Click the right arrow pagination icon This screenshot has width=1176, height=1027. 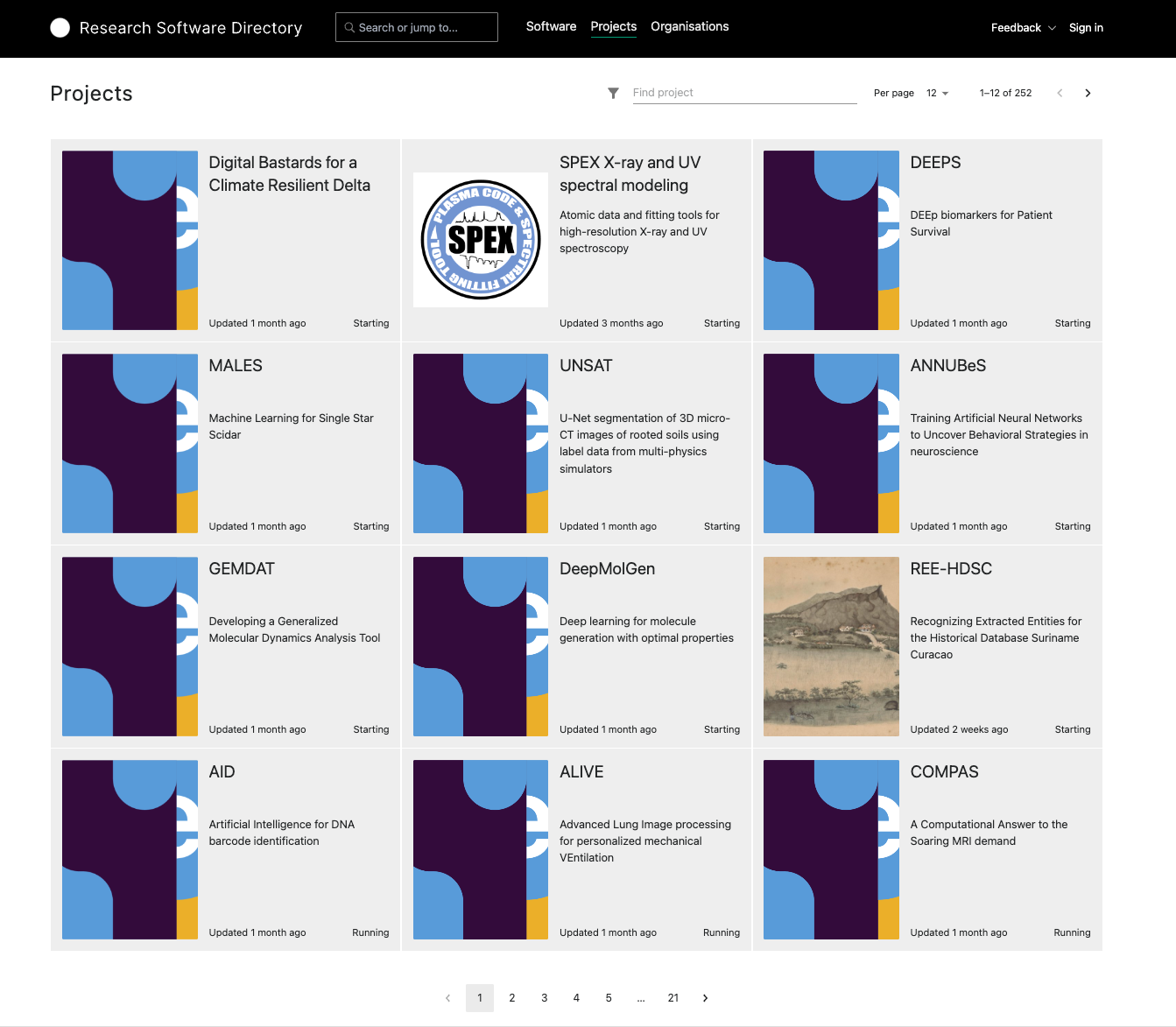pos(1088,93)
